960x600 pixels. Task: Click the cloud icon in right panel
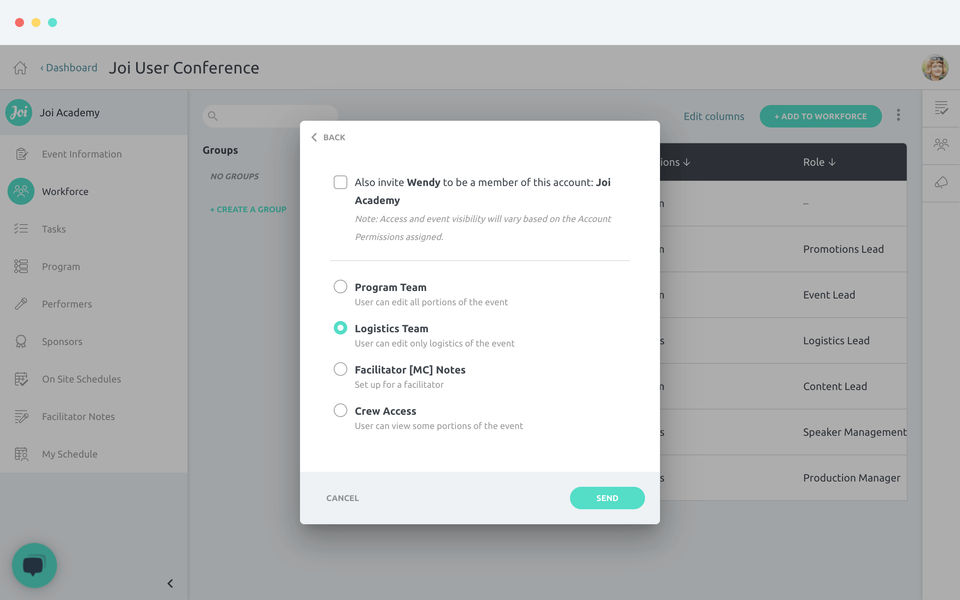tap(941, 182)
